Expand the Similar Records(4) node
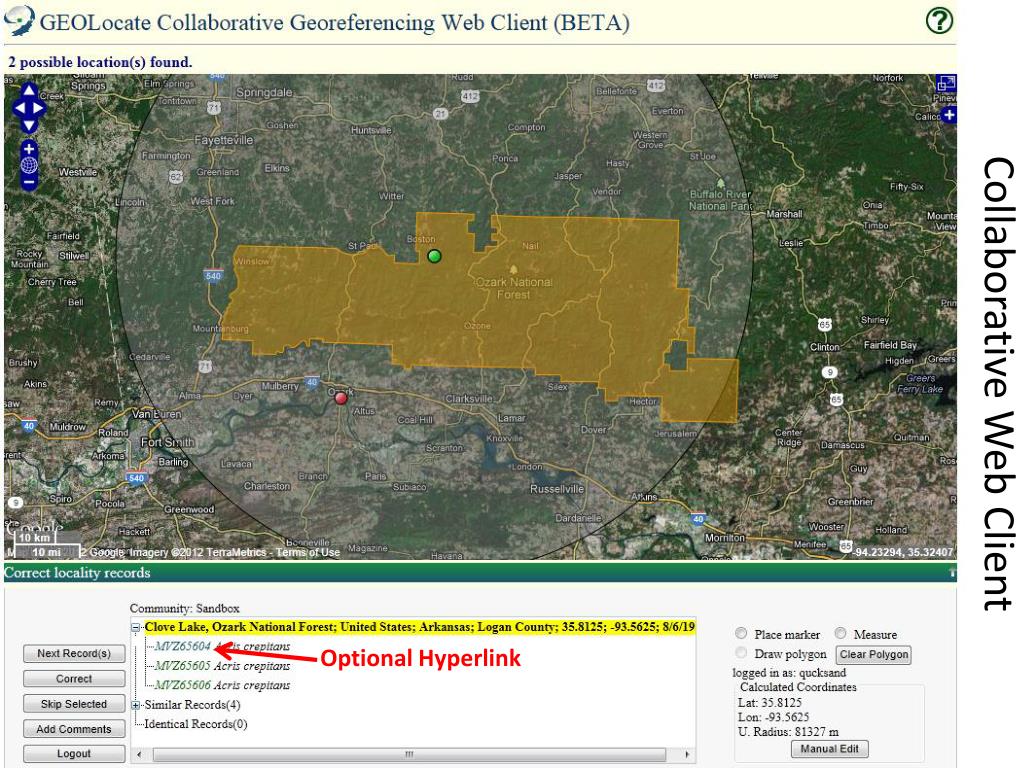This screenshot has height=768, width=1024. (136, 705)
